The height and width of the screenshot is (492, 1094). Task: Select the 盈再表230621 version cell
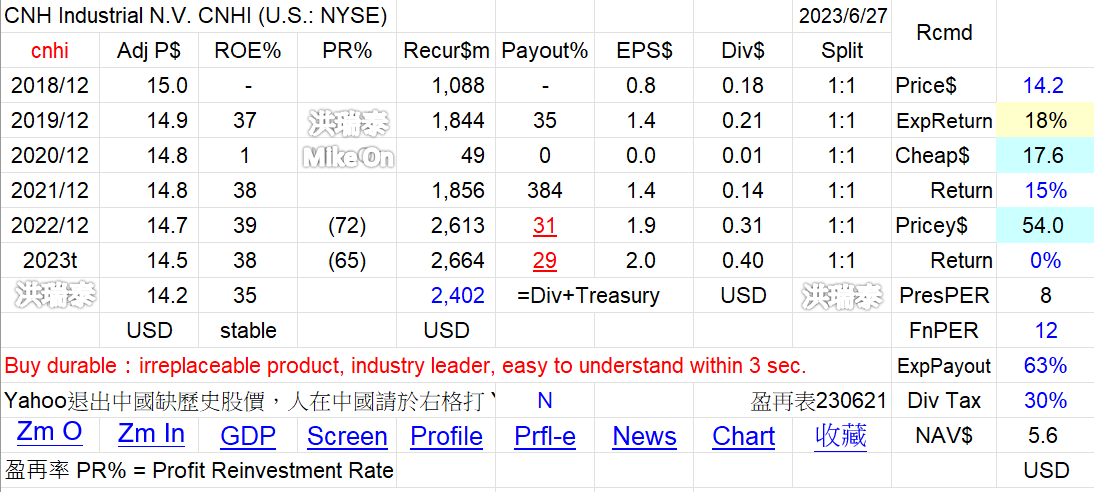click(x=818, y=400)
